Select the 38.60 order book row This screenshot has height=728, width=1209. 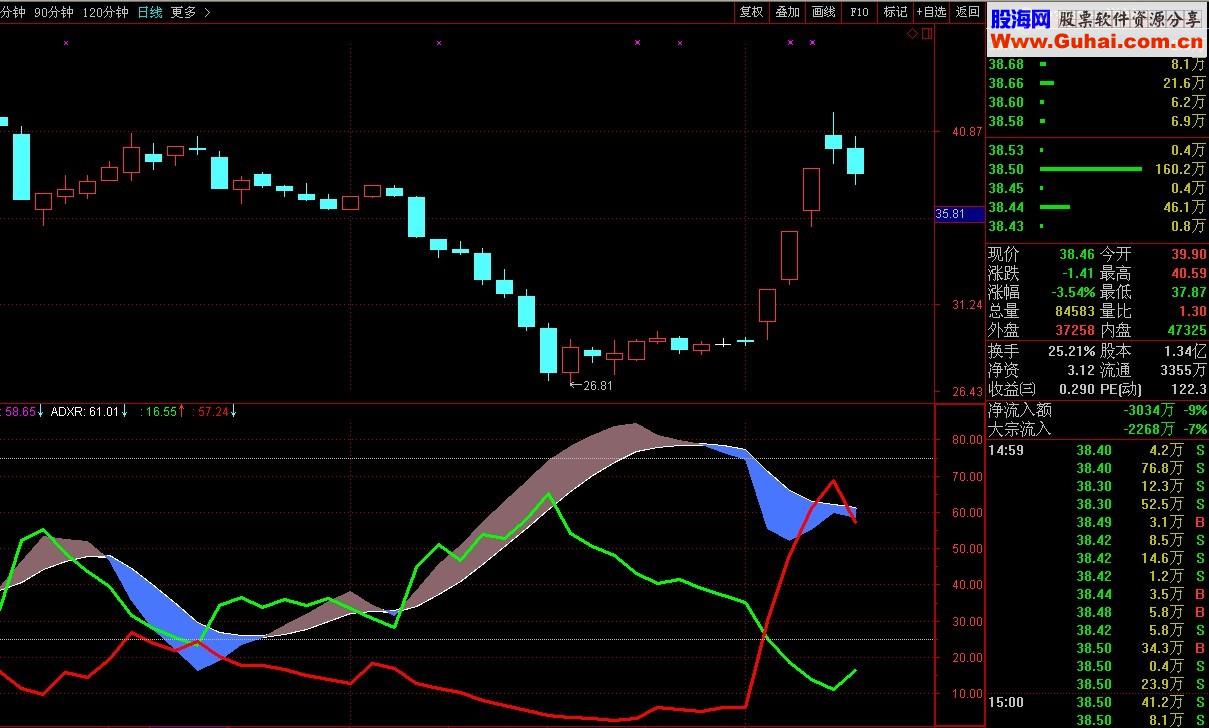tap(1097, 103)
